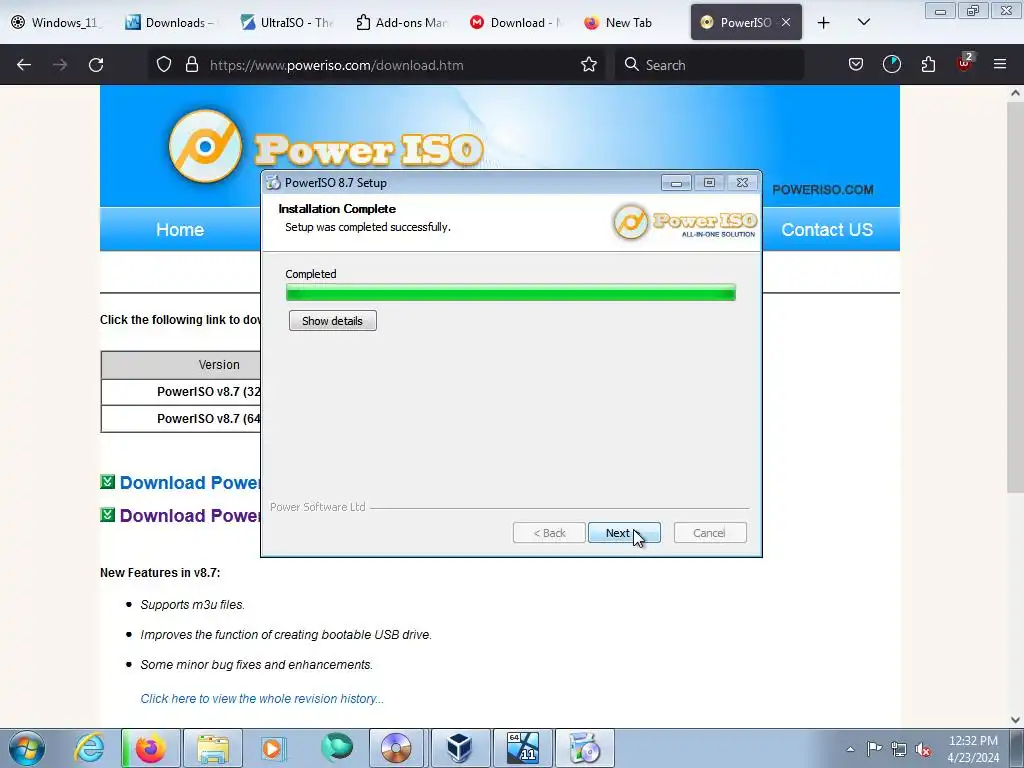Click the padlock site security icon

point(191,65)
